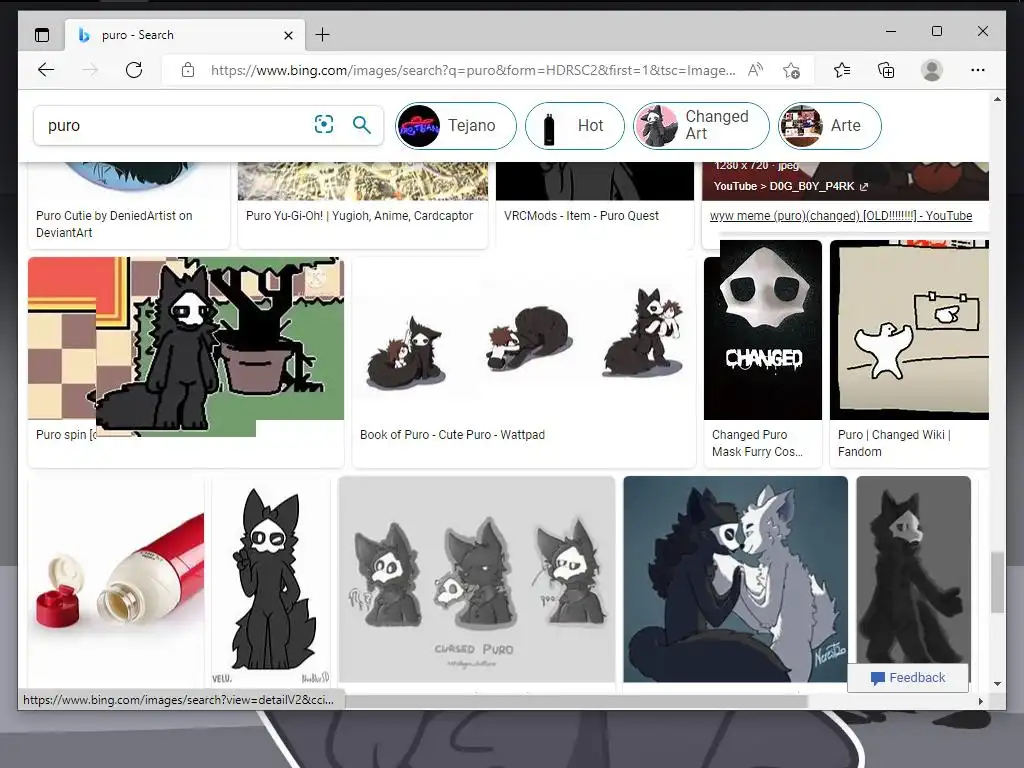Open Puro Yu-Gi-Oh! result caption
Image resolution: width=1024 pixels, height=768 pixels.
[359, 216]
